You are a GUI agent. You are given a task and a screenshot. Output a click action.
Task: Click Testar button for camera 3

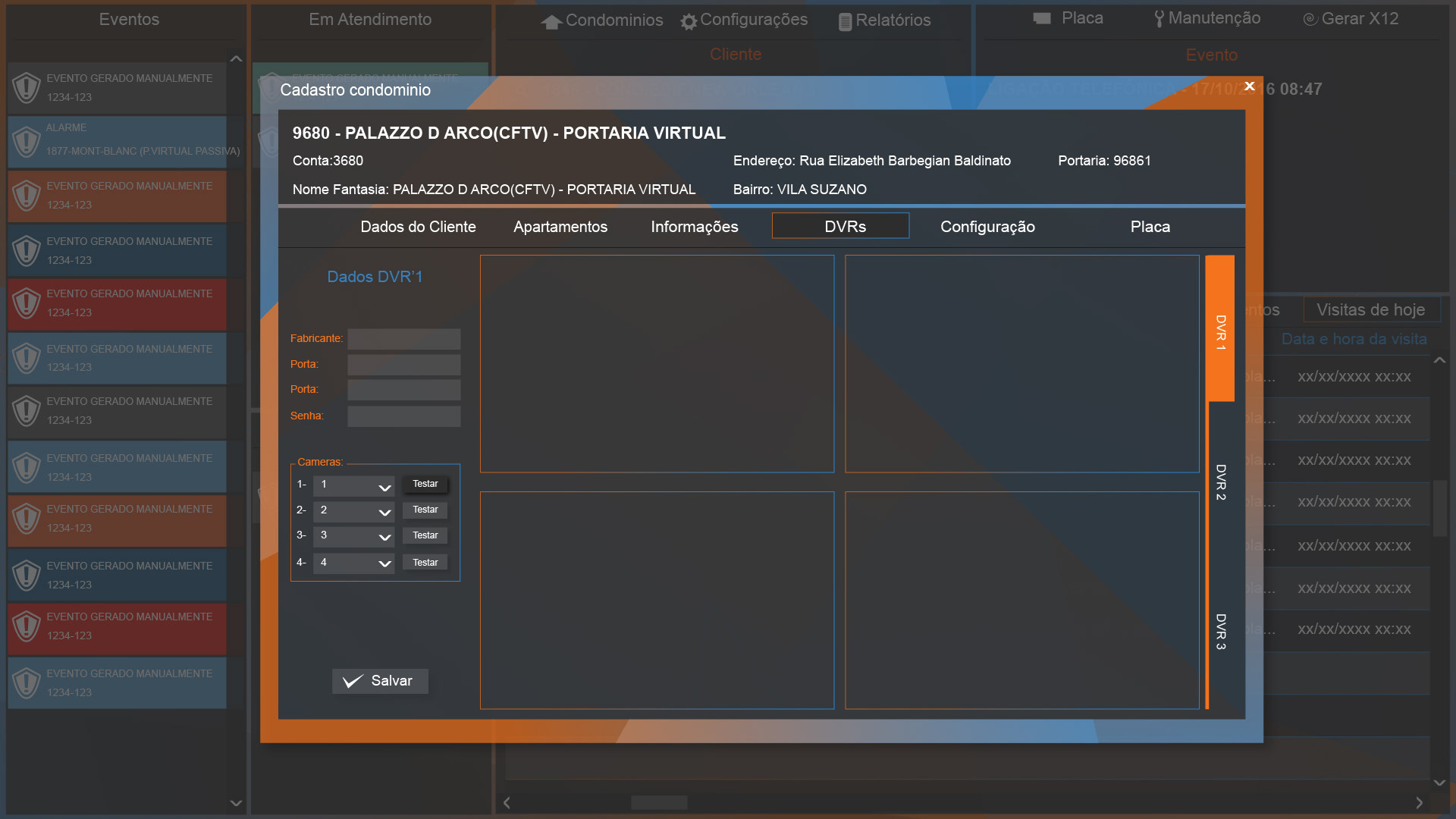(425, 535)
